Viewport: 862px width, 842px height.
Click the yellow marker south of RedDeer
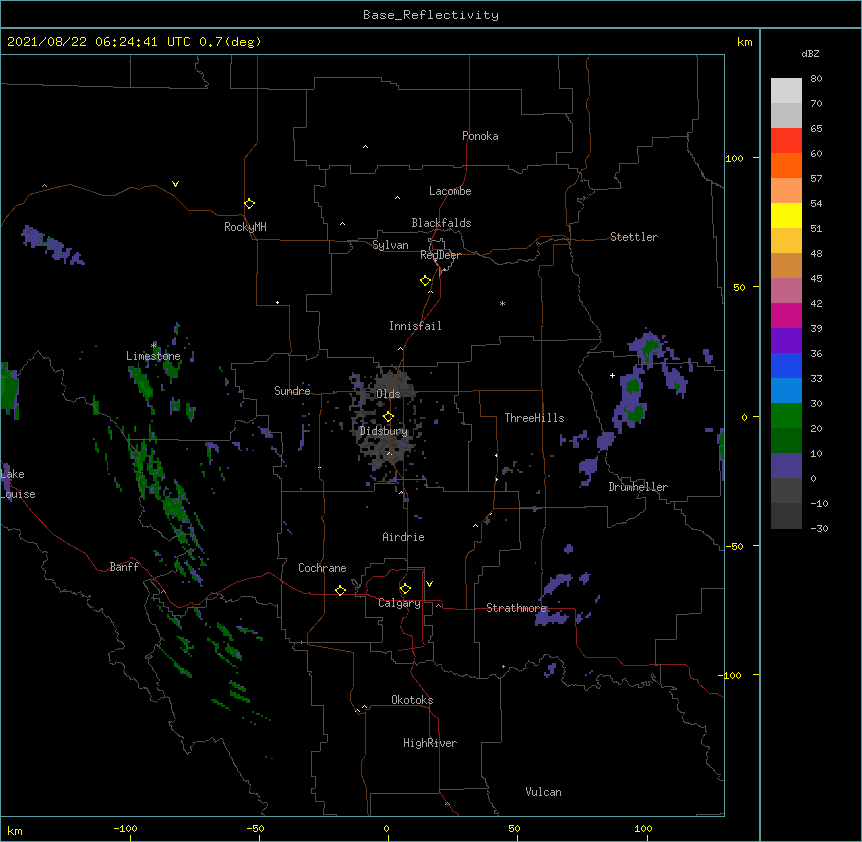click(426, 281)
